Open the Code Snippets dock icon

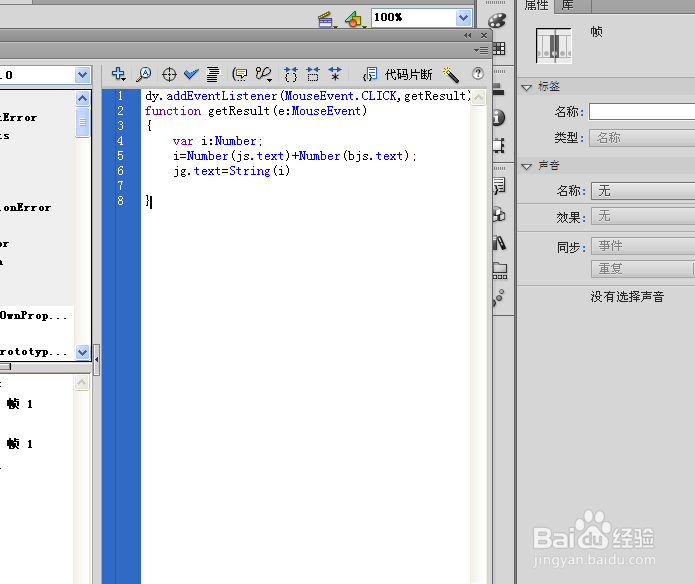coord(499,186)
